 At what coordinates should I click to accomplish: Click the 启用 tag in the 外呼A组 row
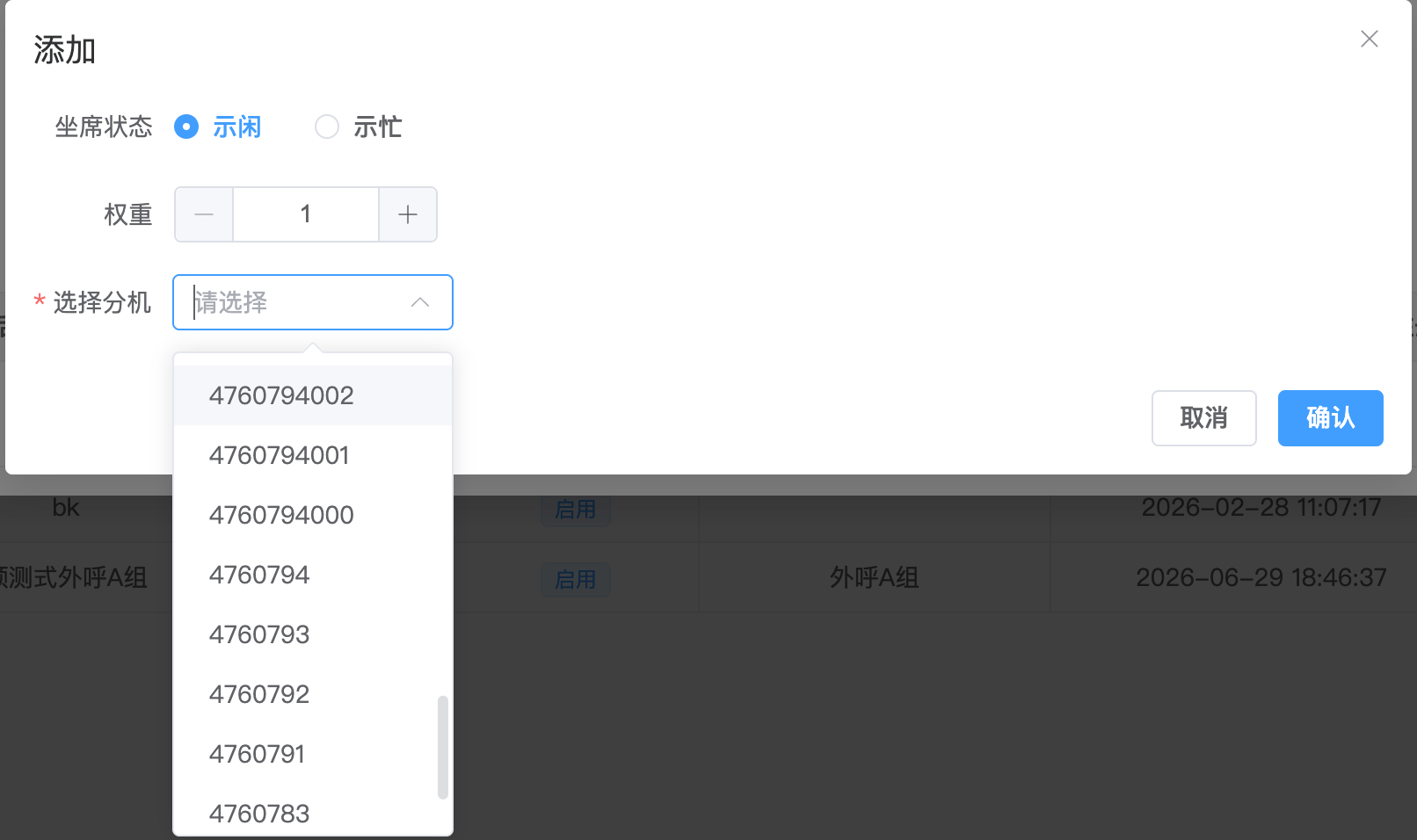pyautogui.click(x=576, y=579)
